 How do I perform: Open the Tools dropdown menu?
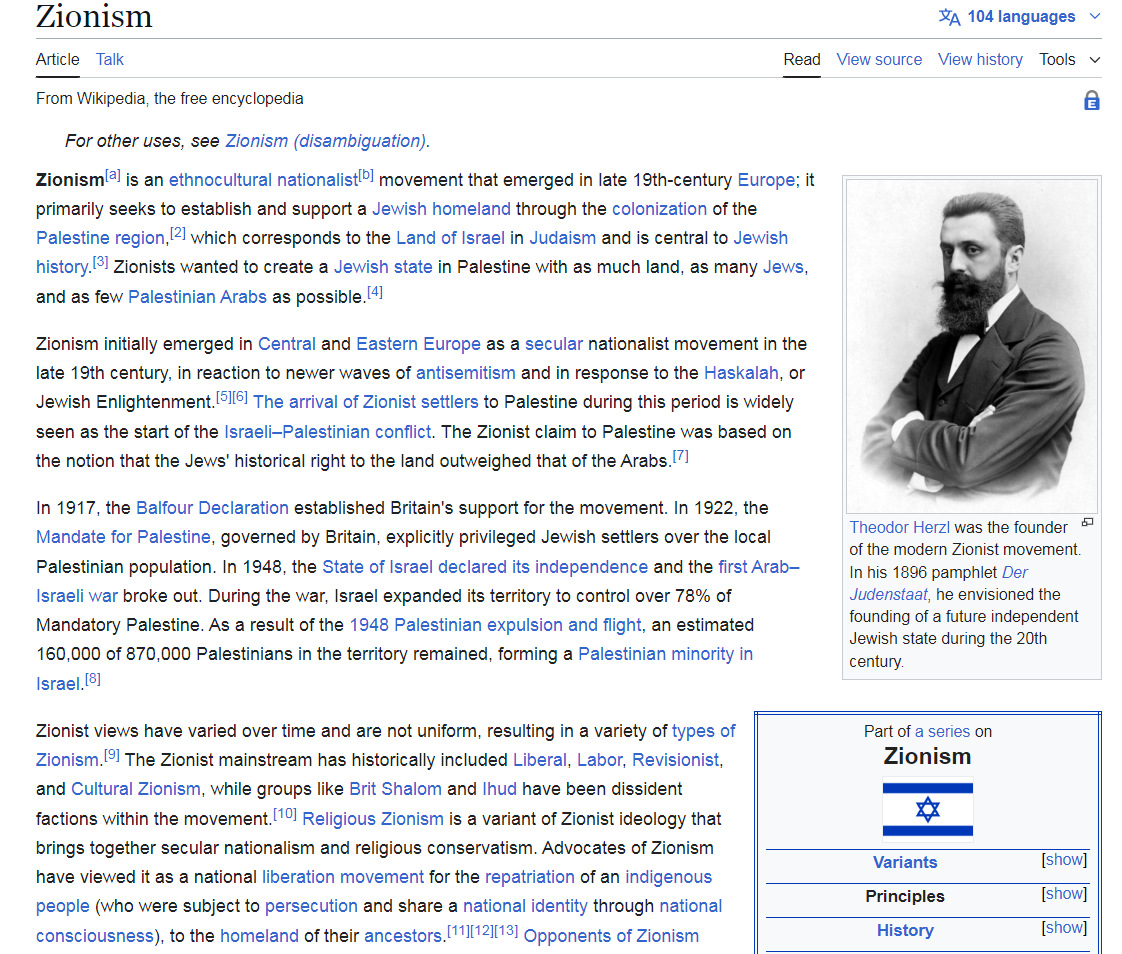click(x=1070, y=59)
